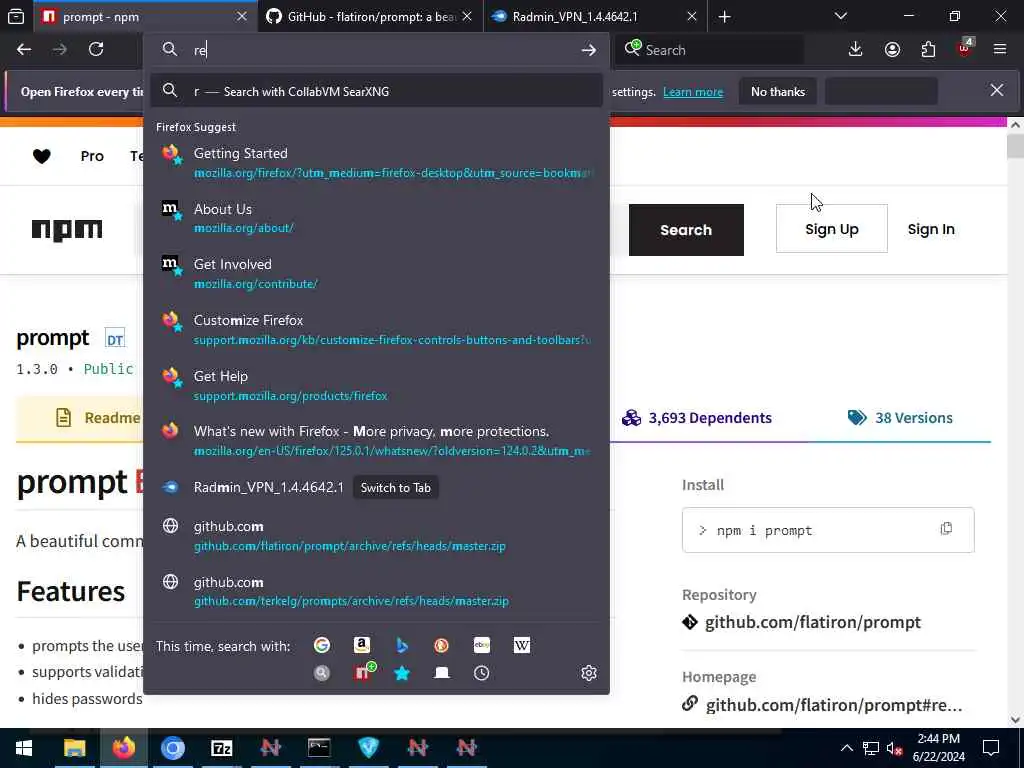Screen dimensions: 1024x768
Task: Search bookmarks using the star icon
Action: pyautogui.click(x=402, y=673)
